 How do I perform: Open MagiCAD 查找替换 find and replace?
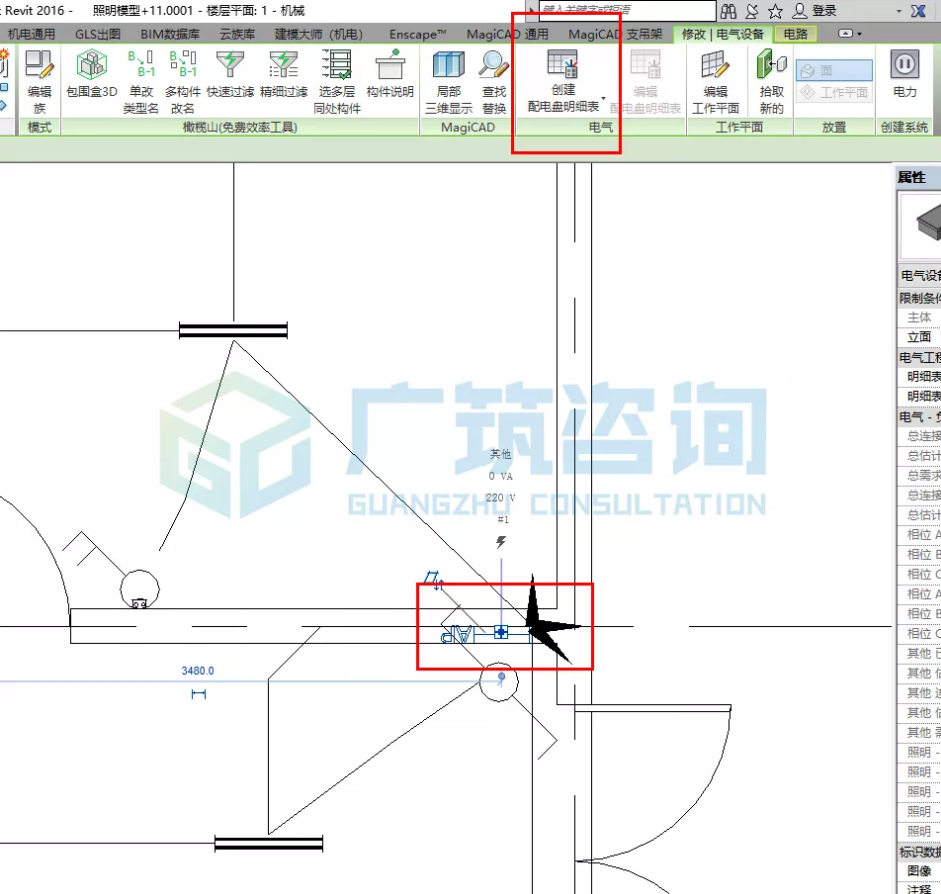(x=494, y=82)
